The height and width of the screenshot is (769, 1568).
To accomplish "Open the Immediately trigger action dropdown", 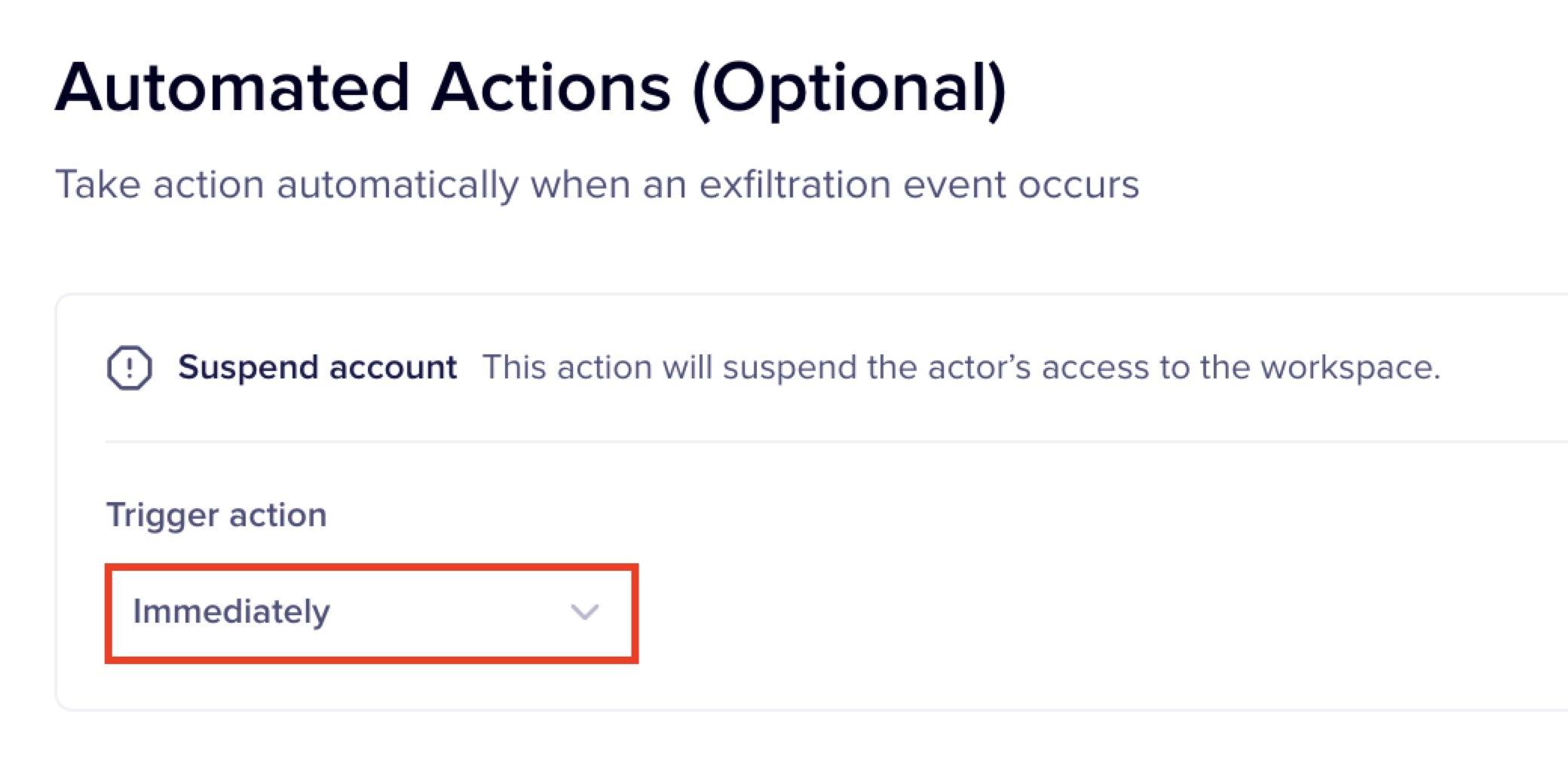I will pos(371,612).
